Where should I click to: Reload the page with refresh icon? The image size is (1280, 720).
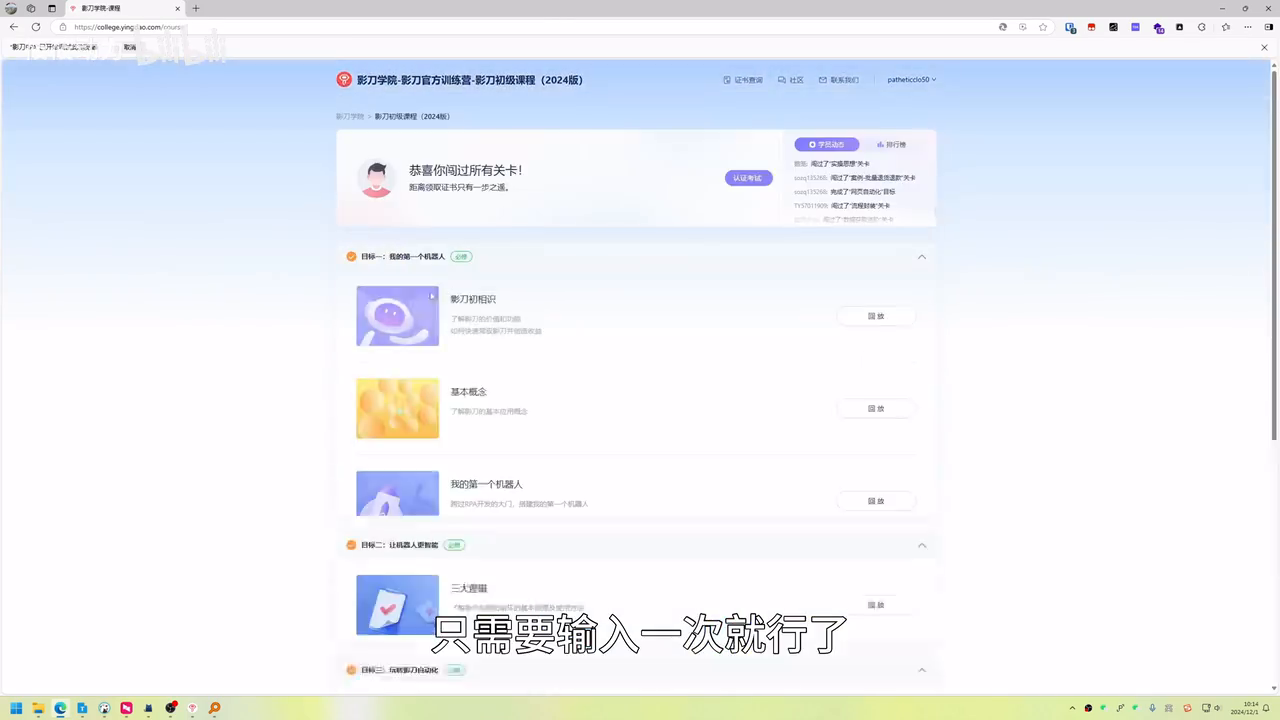click(37, 27)
